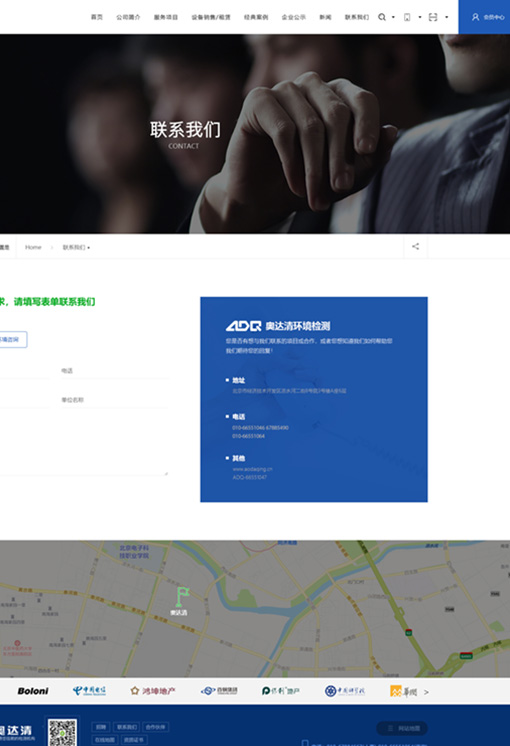Open the QR scan icon in navbar

433,17
